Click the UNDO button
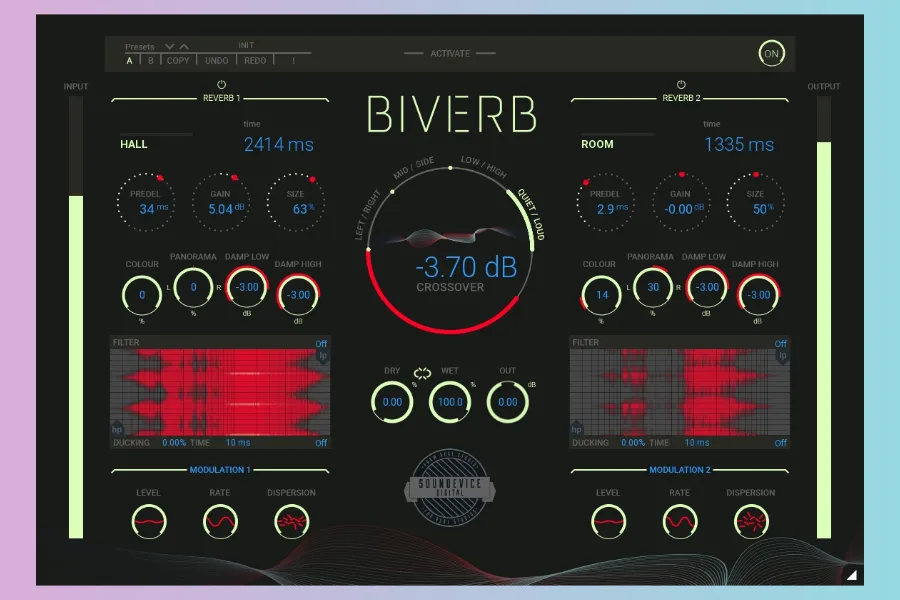The height and width of the screenshot is (600, 900). click(217, 61)
